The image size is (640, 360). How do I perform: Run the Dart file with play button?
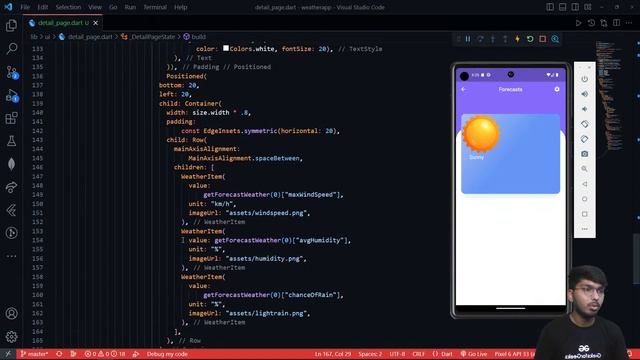point(578,23)
